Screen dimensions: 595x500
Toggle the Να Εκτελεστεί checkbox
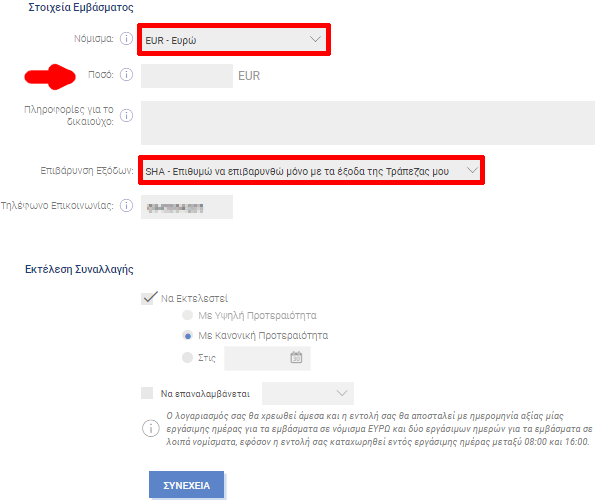coord(148,298)
